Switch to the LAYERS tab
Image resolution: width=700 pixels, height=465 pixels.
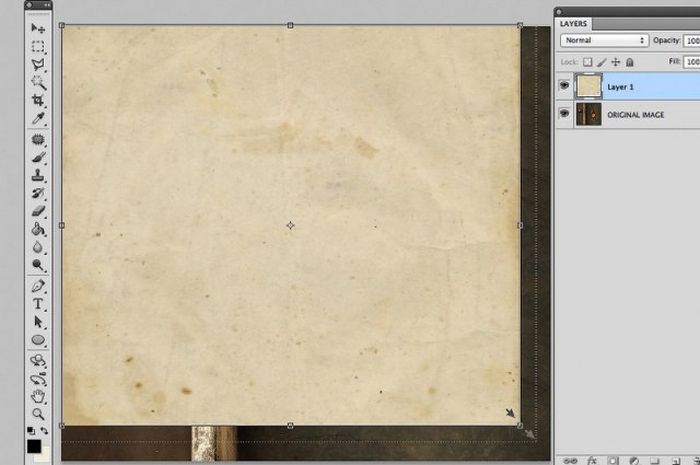click(x=575, y=23)
